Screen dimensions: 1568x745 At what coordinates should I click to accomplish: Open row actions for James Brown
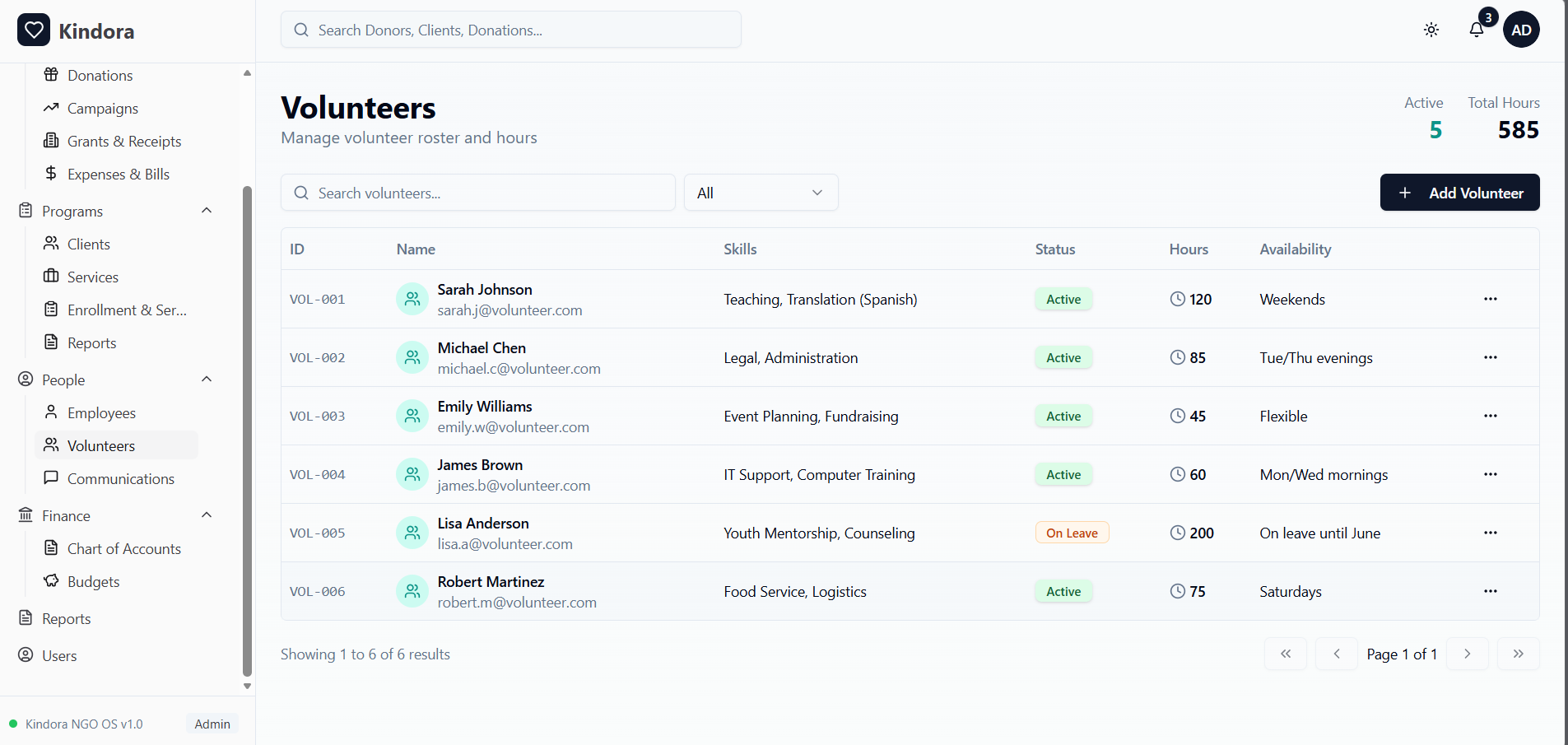coord(1491,474)
